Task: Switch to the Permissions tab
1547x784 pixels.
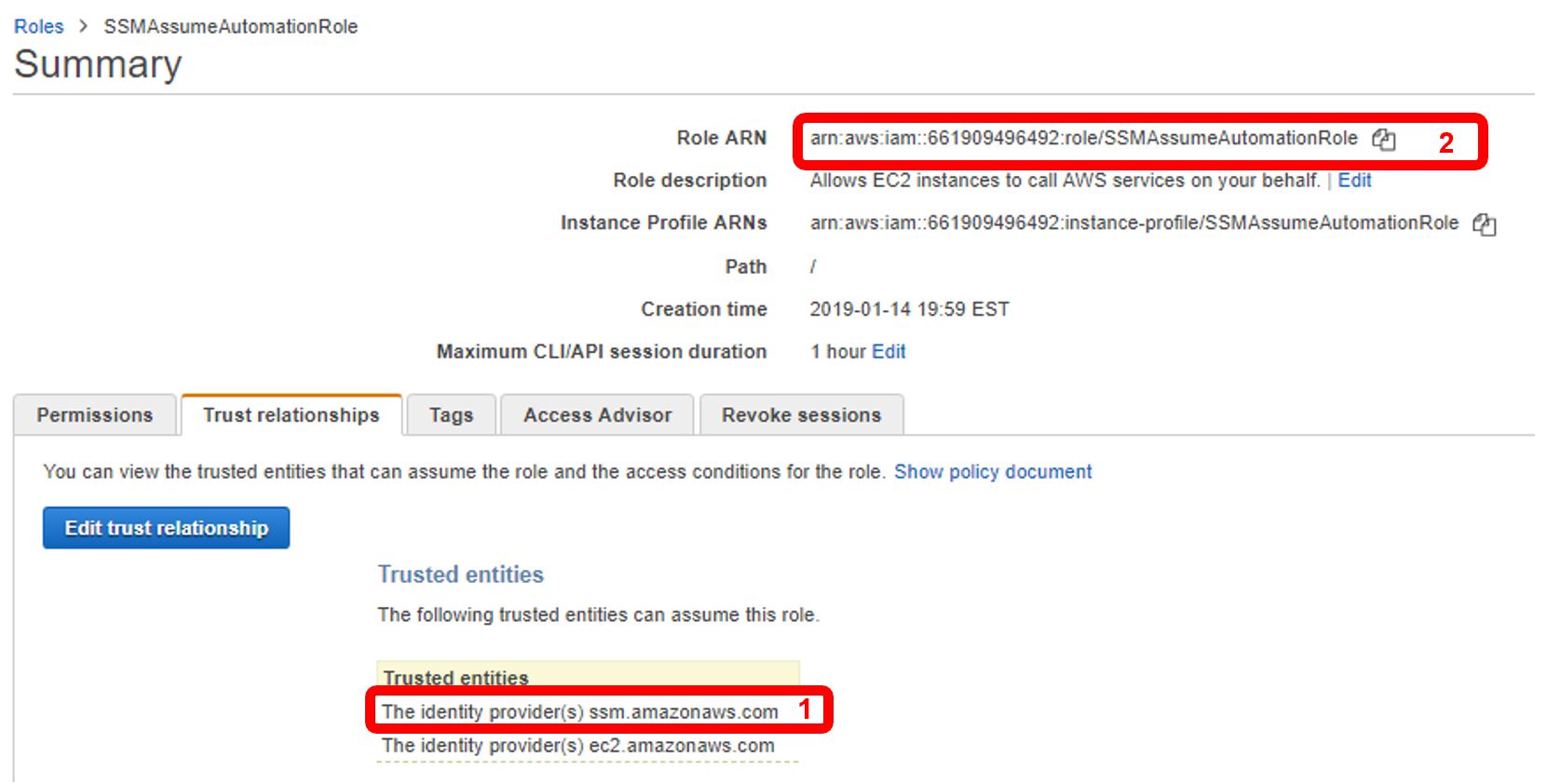Action: (94, 415)
